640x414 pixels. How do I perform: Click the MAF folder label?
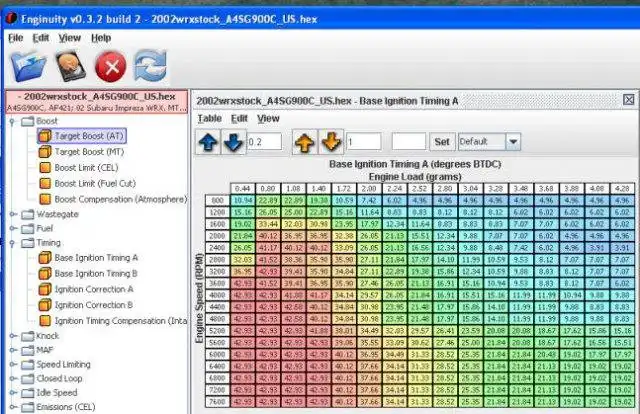[45, 350]
